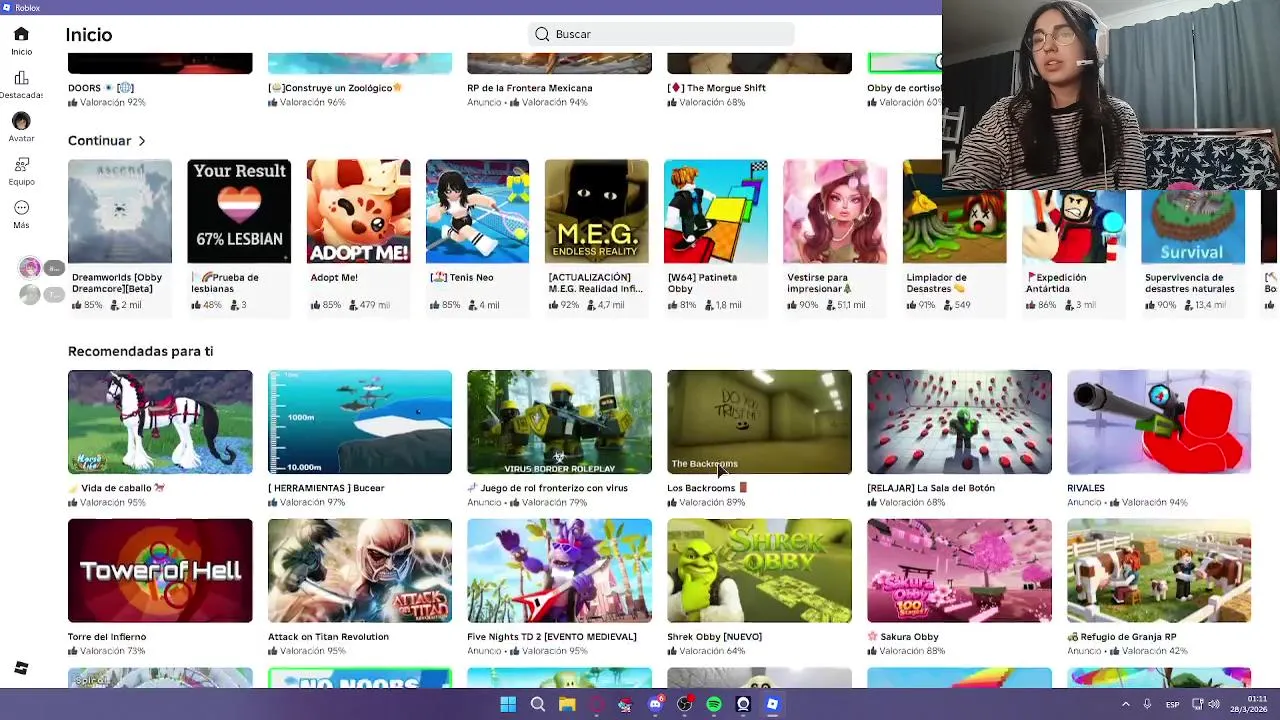Click the Roblox Studio icon at sidebar bottom
The width and height of the screenshot is (1280, 720).
(x=21, y=668)
